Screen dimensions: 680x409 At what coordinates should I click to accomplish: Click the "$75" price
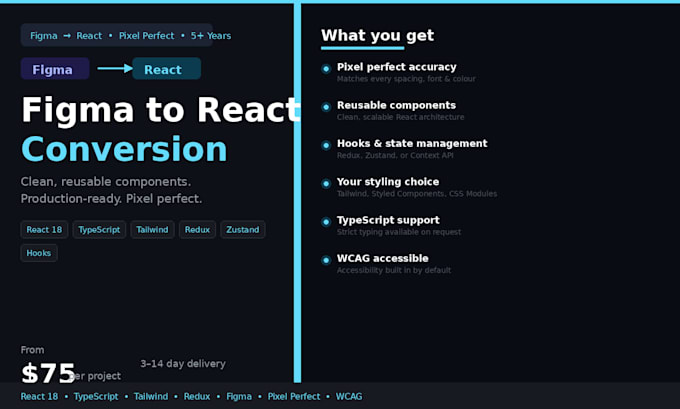point(48,373)
